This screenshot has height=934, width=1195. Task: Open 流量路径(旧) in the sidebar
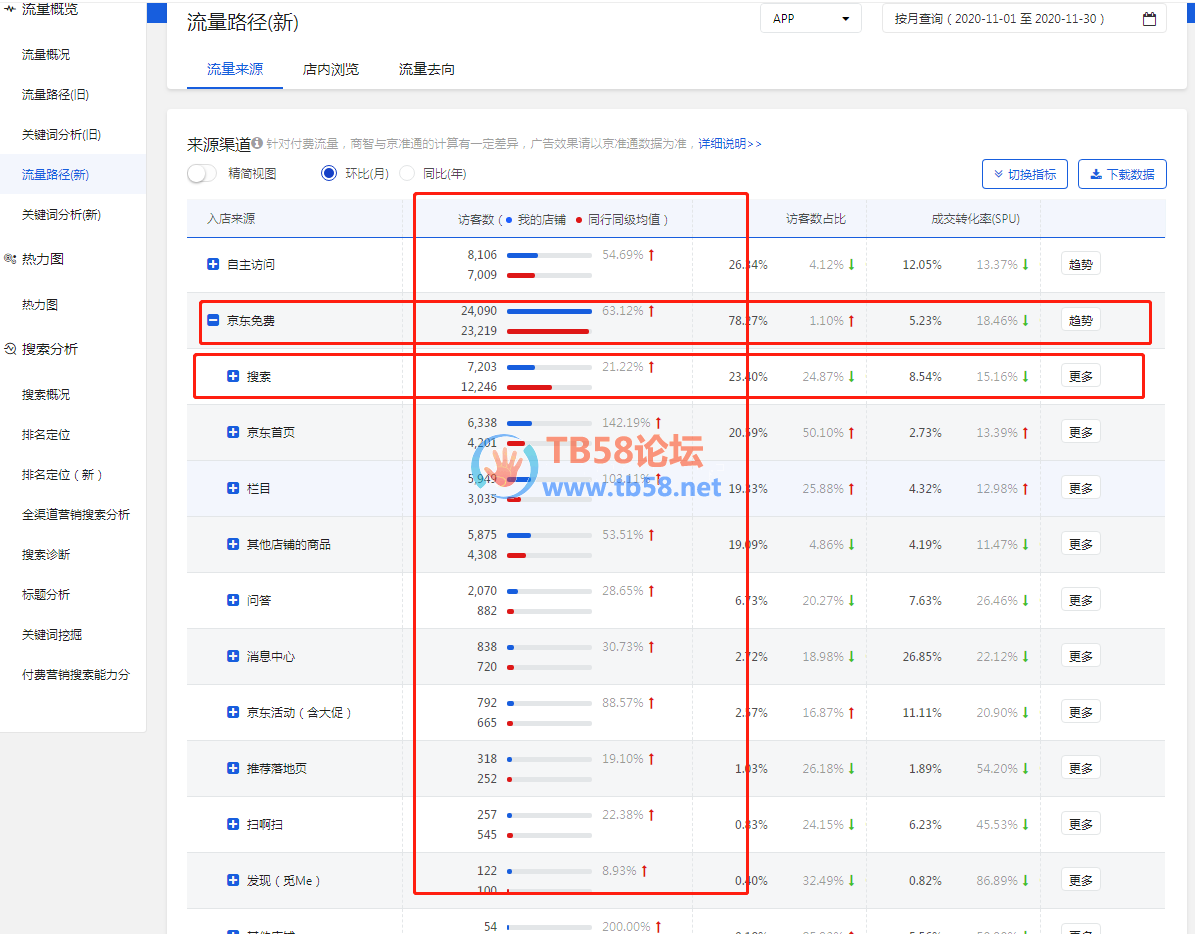[55, 94]
